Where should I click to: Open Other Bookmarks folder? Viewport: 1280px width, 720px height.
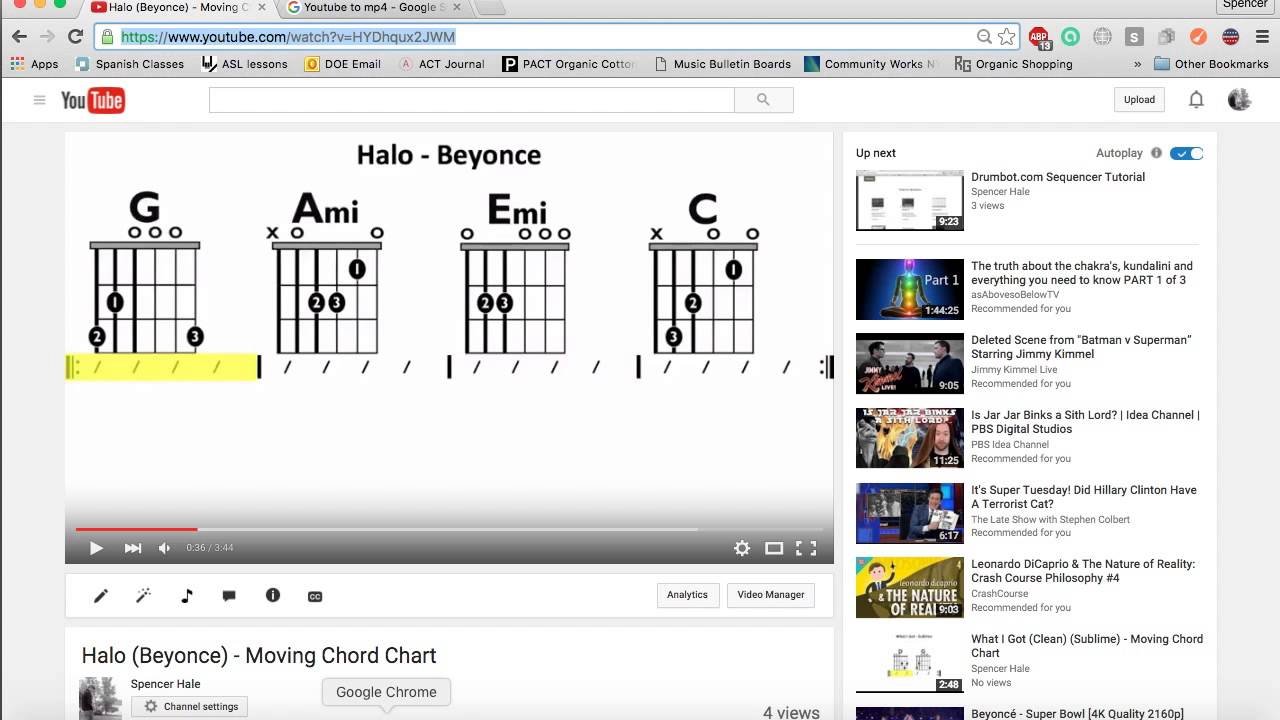point(1211,64)
